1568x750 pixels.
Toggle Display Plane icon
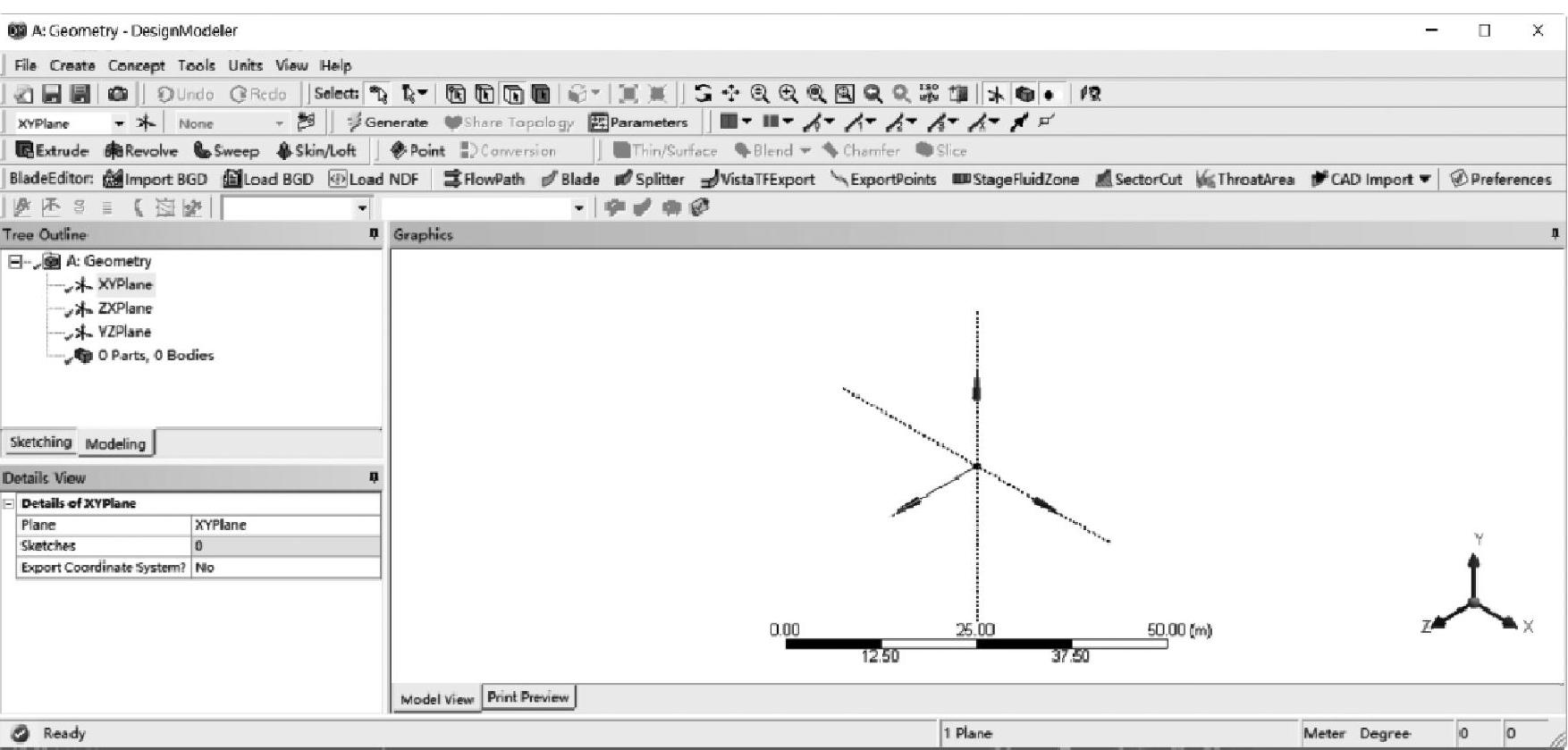[x=996, y=94]
